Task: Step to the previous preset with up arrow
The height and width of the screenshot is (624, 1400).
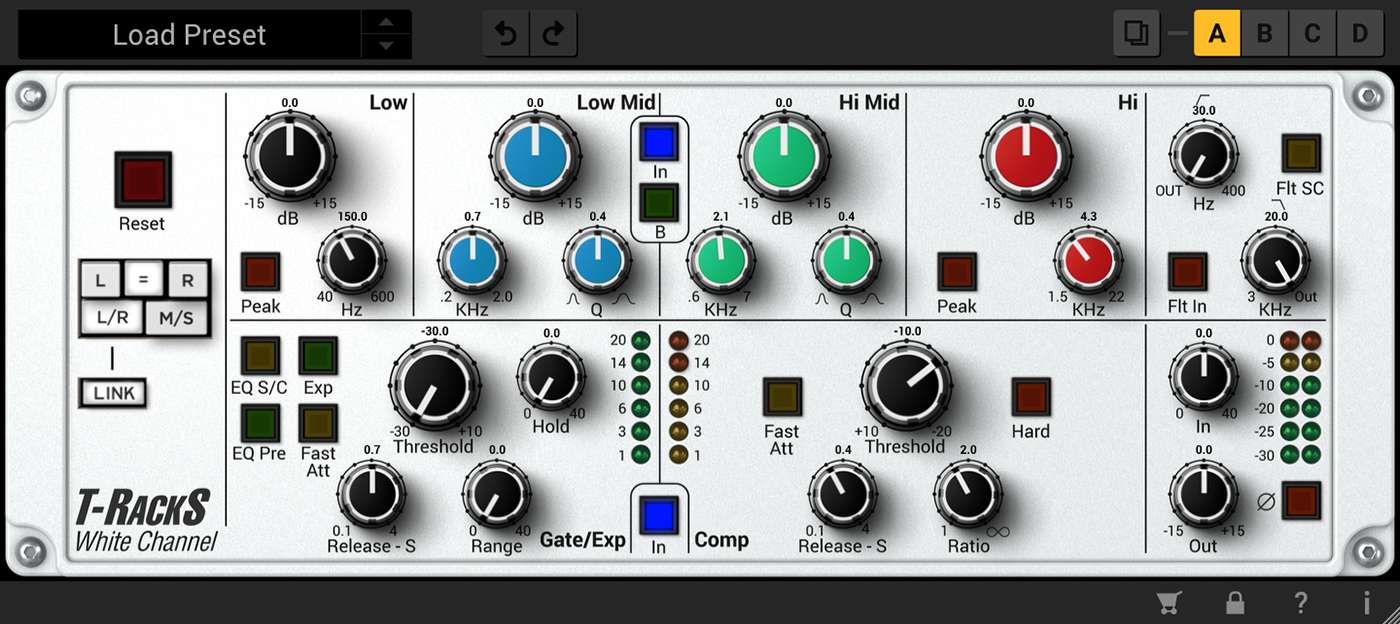Action: click(x=385, y=23)
